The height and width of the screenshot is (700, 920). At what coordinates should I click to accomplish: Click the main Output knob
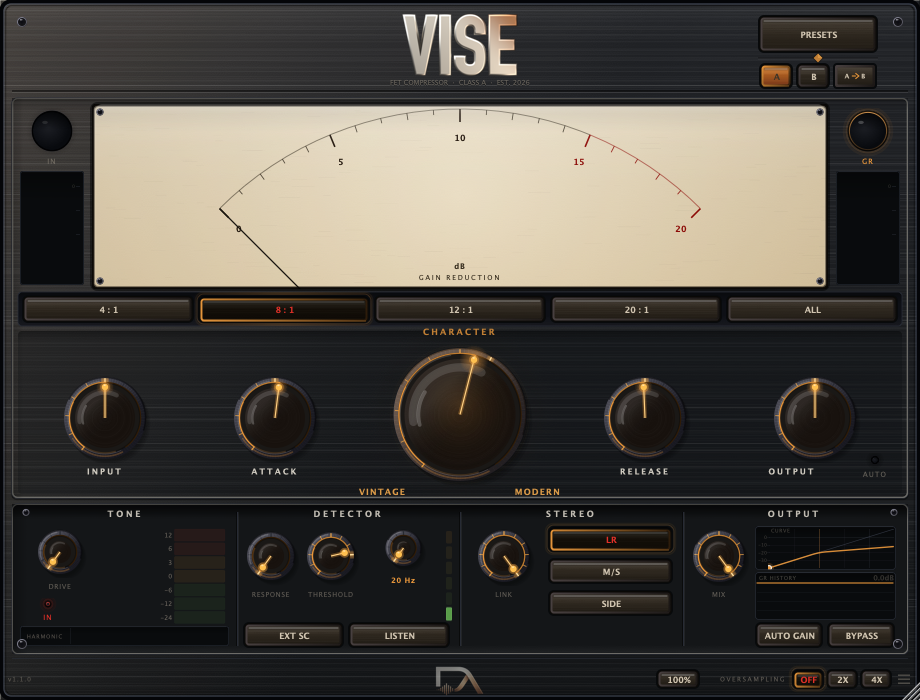click(814, 417)
